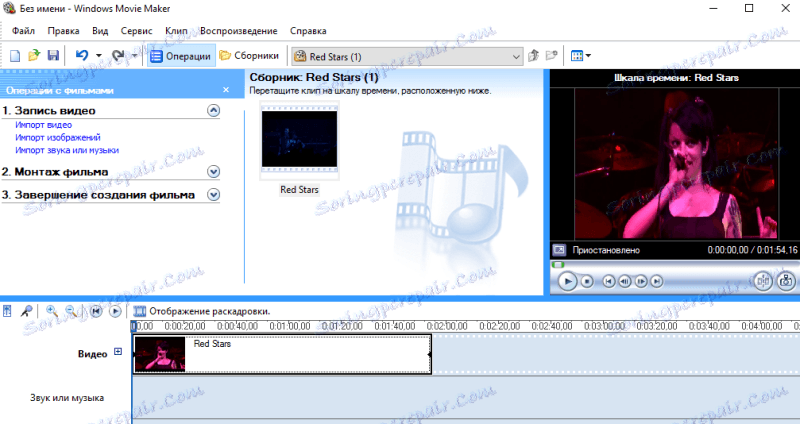800x424 pixels.
Task: Zoom in on the timeline
Action: coord(52,311)
